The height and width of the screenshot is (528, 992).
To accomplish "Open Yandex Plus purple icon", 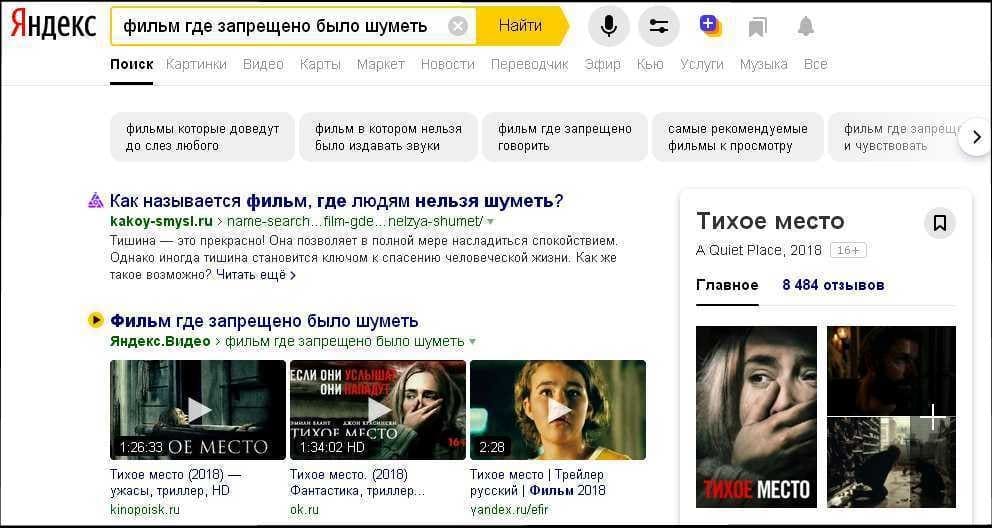I will pos(710,26).
